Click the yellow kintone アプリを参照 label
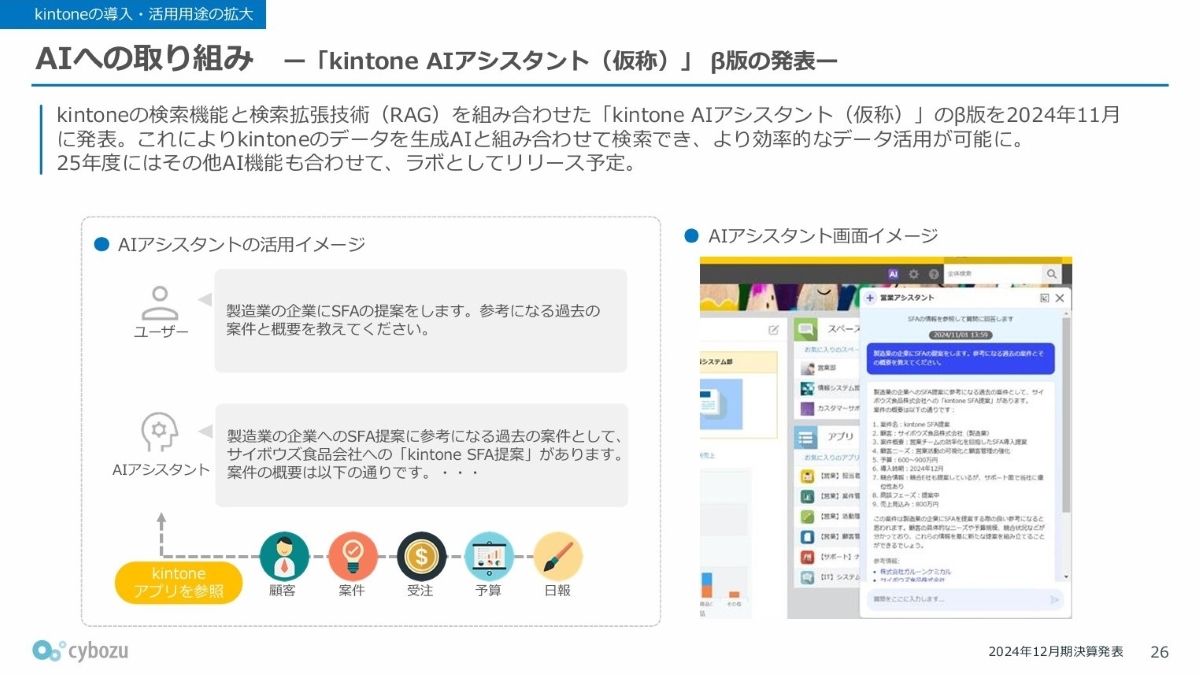 pos(179,583)
